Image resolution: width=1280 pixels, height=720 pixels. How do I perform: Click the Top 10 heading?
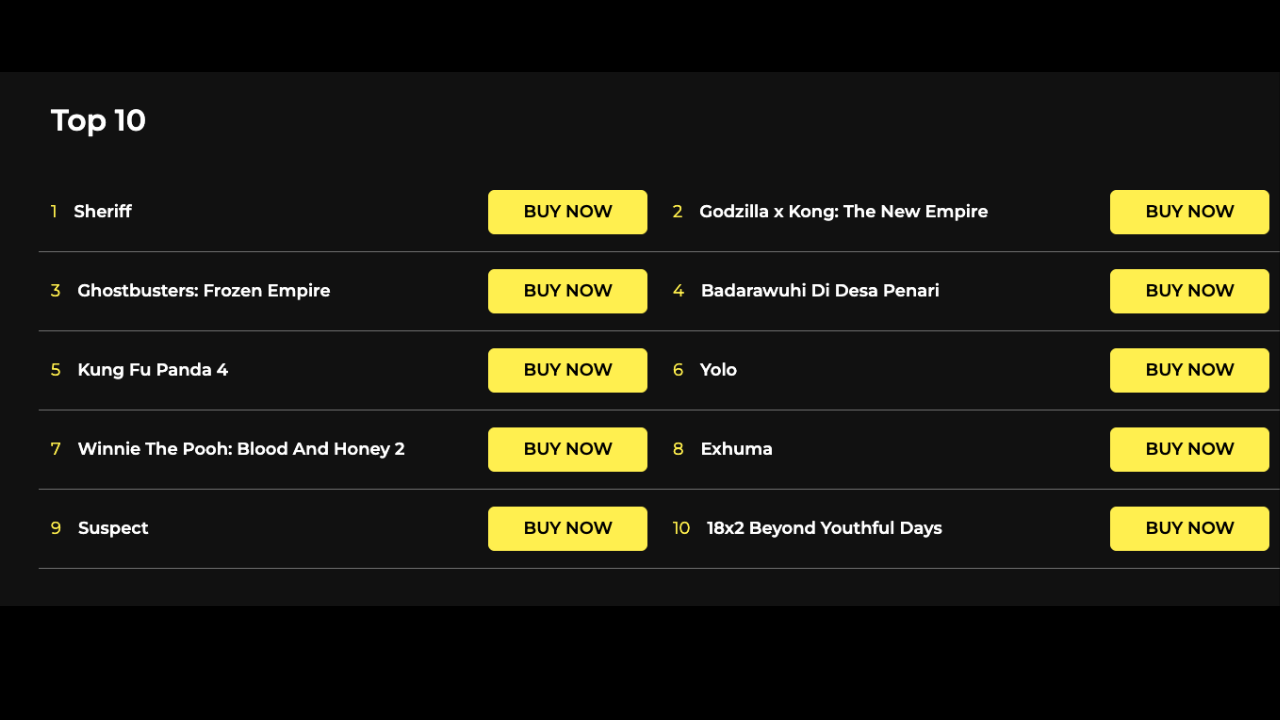point(98,120)
